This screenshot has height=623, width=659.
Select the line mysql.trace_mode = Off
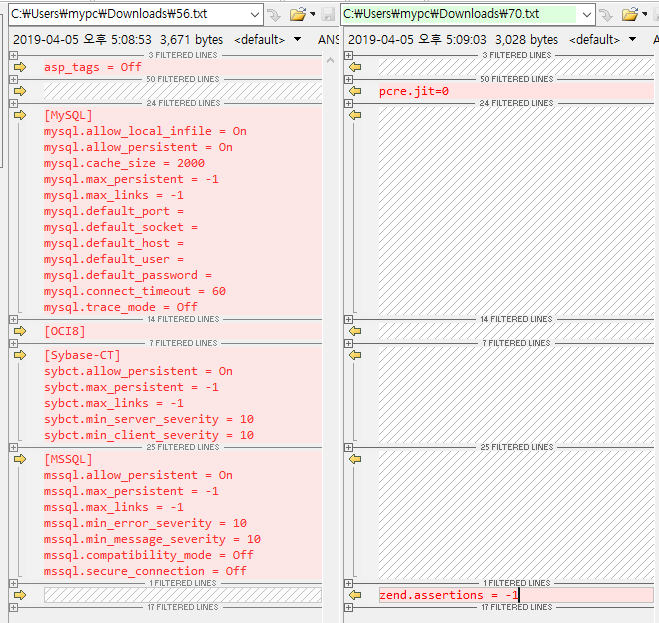[121, 307]
